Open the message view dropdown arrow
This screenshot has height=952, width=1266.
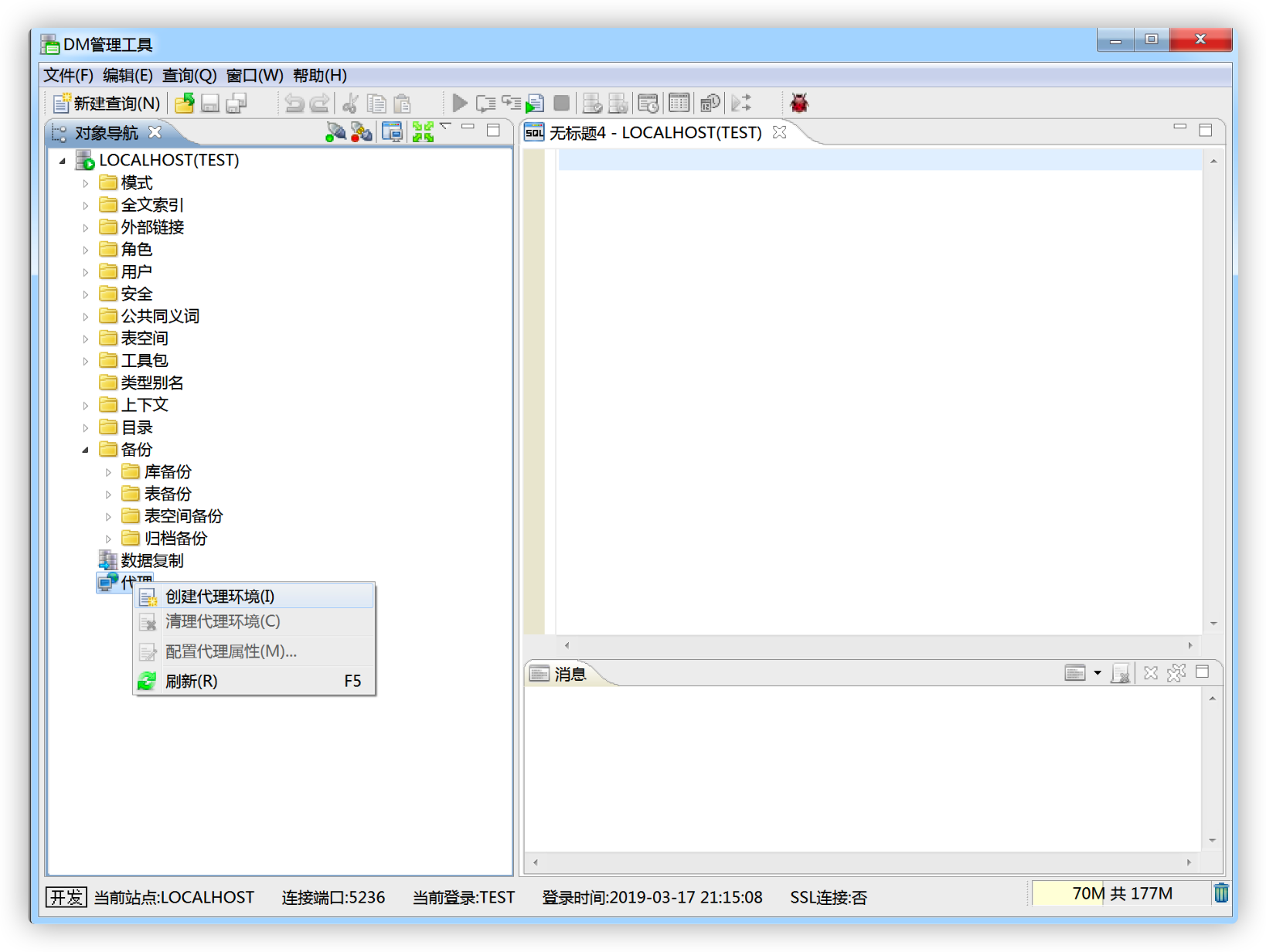(x=1098, y=673)
